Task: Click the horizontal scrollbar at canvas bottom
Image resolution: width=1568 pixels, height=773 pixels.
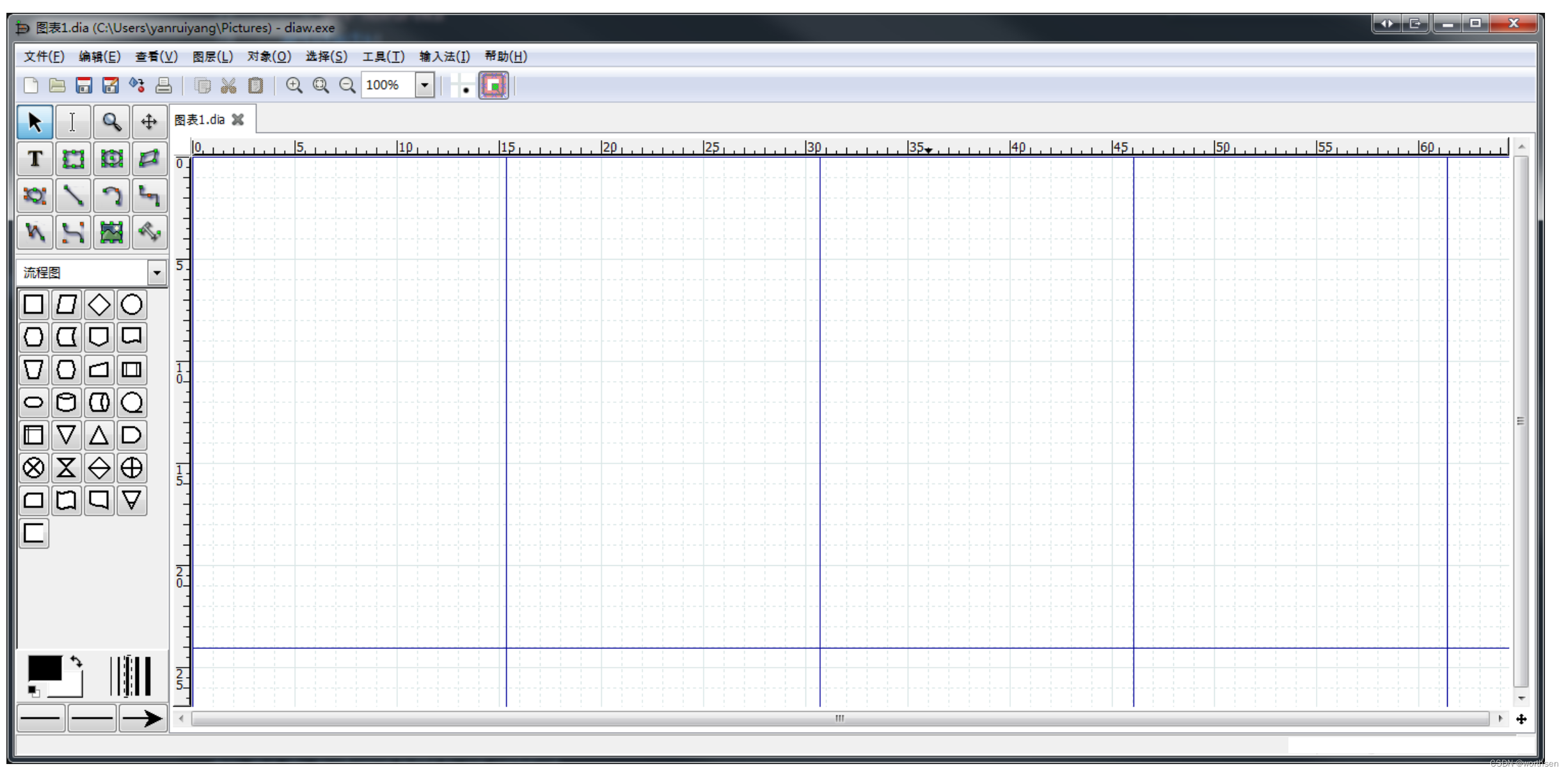Action: 839,719
